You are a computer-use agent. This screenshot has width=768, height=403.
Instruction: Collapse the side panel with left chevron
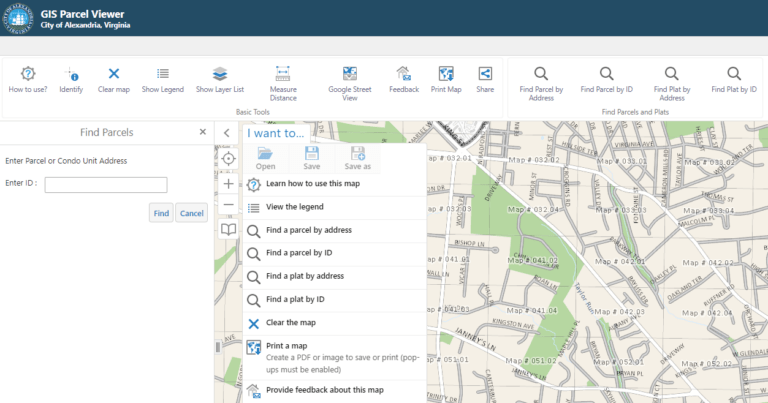227,132
